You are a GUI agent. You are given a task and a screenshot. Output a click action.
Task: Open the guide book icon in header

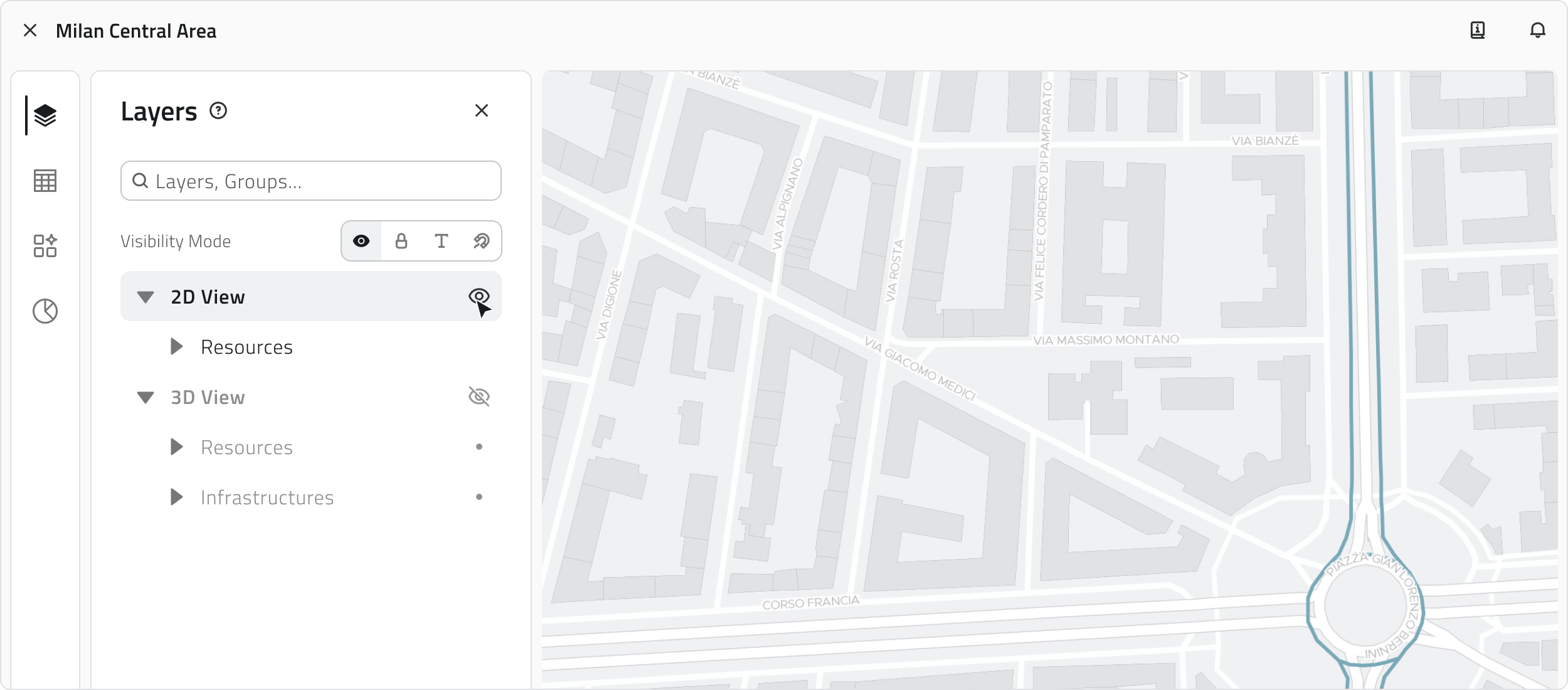pos(1478,30)
